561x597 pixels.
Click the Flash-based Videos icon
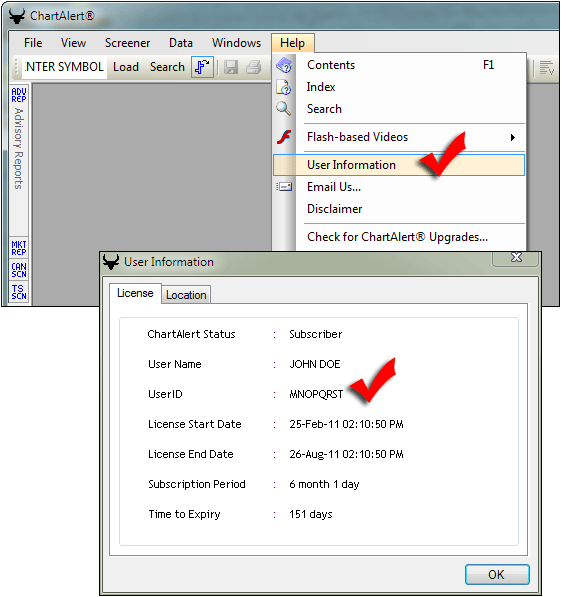284,137
